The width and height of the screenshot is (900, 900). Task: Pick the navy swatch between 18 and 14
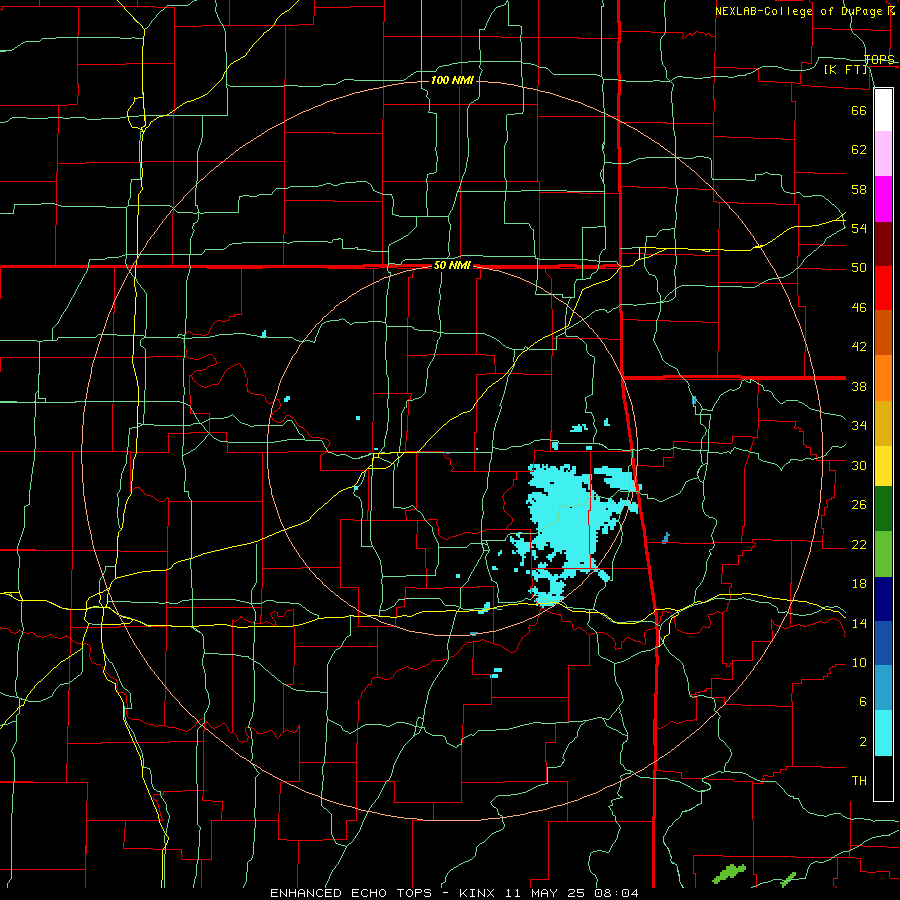pyautogui.click(x=883, y=599)
